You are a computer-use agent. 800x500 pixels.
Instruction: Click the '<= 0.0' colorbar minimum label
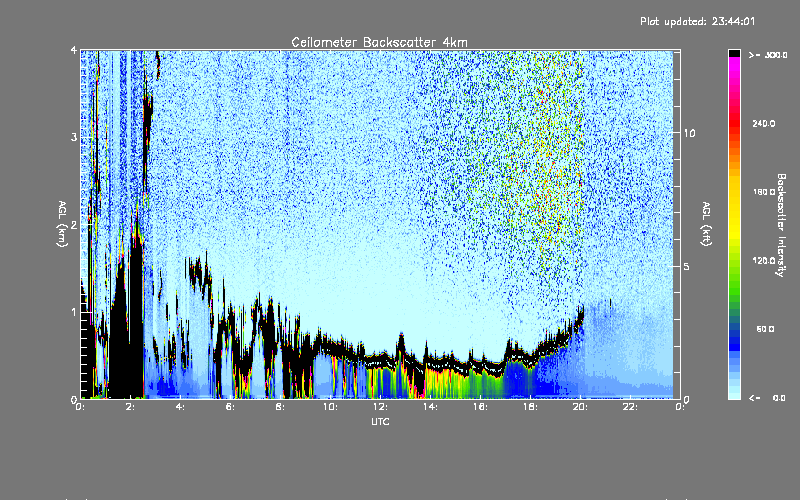click(767, 397)
